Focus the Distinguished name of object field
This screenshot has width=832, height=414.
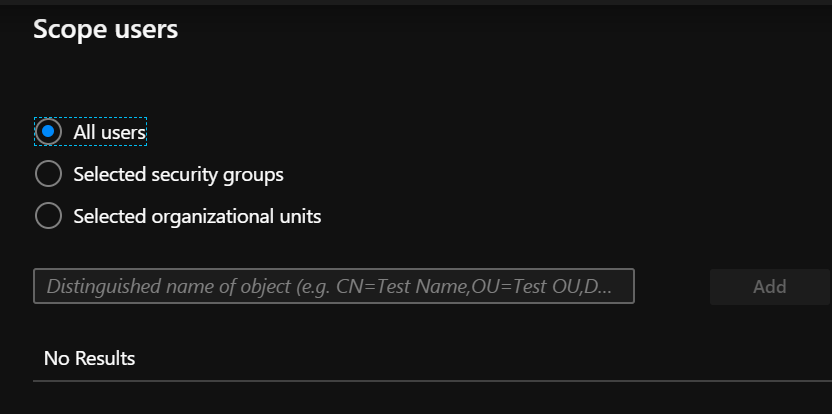334,286
